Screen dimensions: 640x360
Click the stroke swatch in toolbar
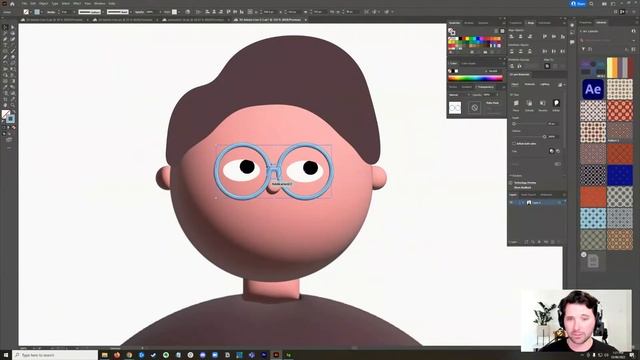pos(10,119)
